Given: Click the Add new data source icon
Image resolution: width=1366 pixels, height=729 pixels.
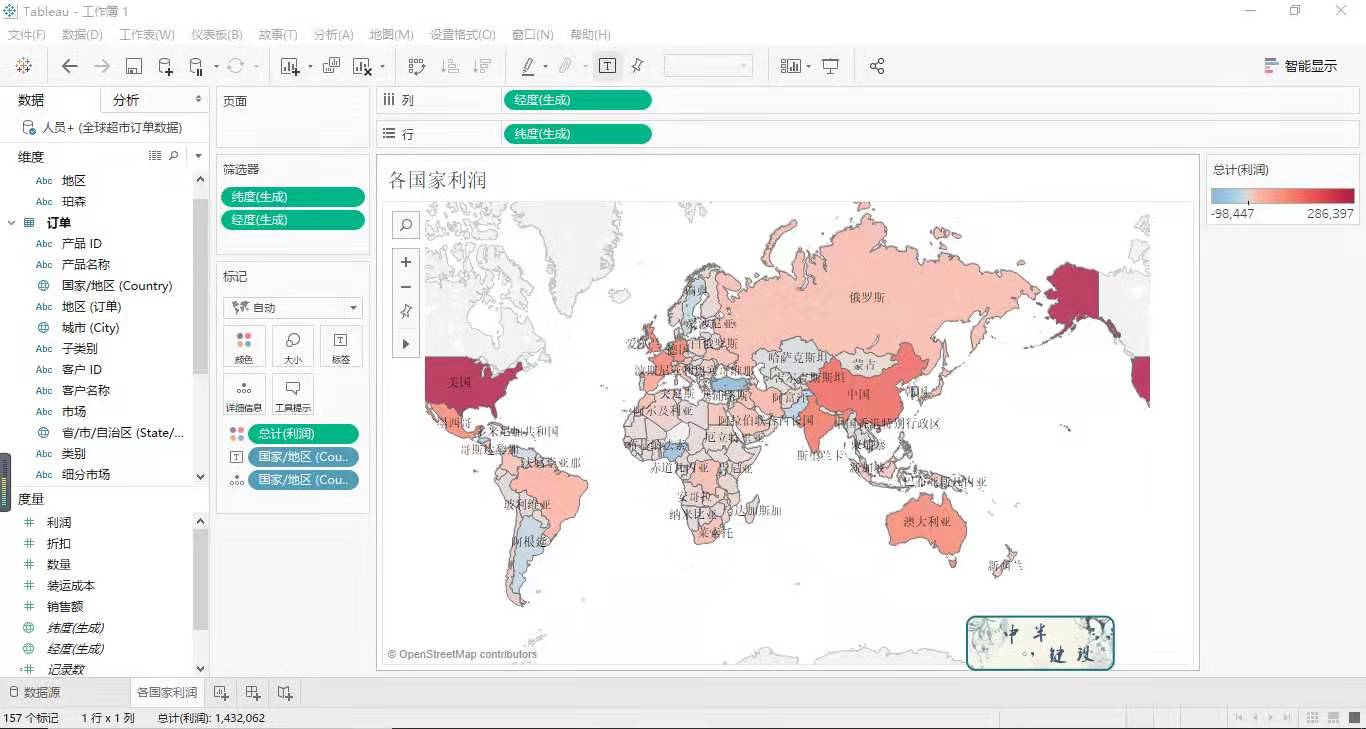Looking at the screenshot, I should pyautogui.click(x=165, y=66).
